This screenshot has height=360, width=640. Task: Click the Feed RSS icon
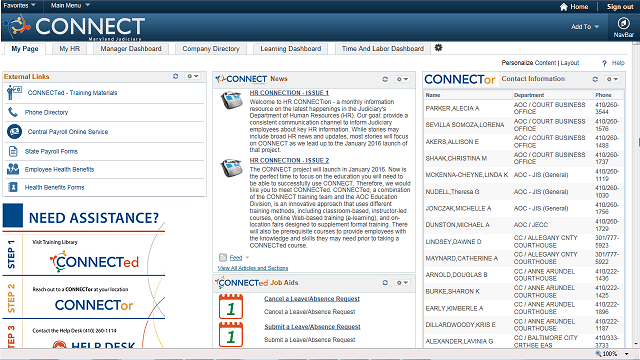(x=223, y=257)
